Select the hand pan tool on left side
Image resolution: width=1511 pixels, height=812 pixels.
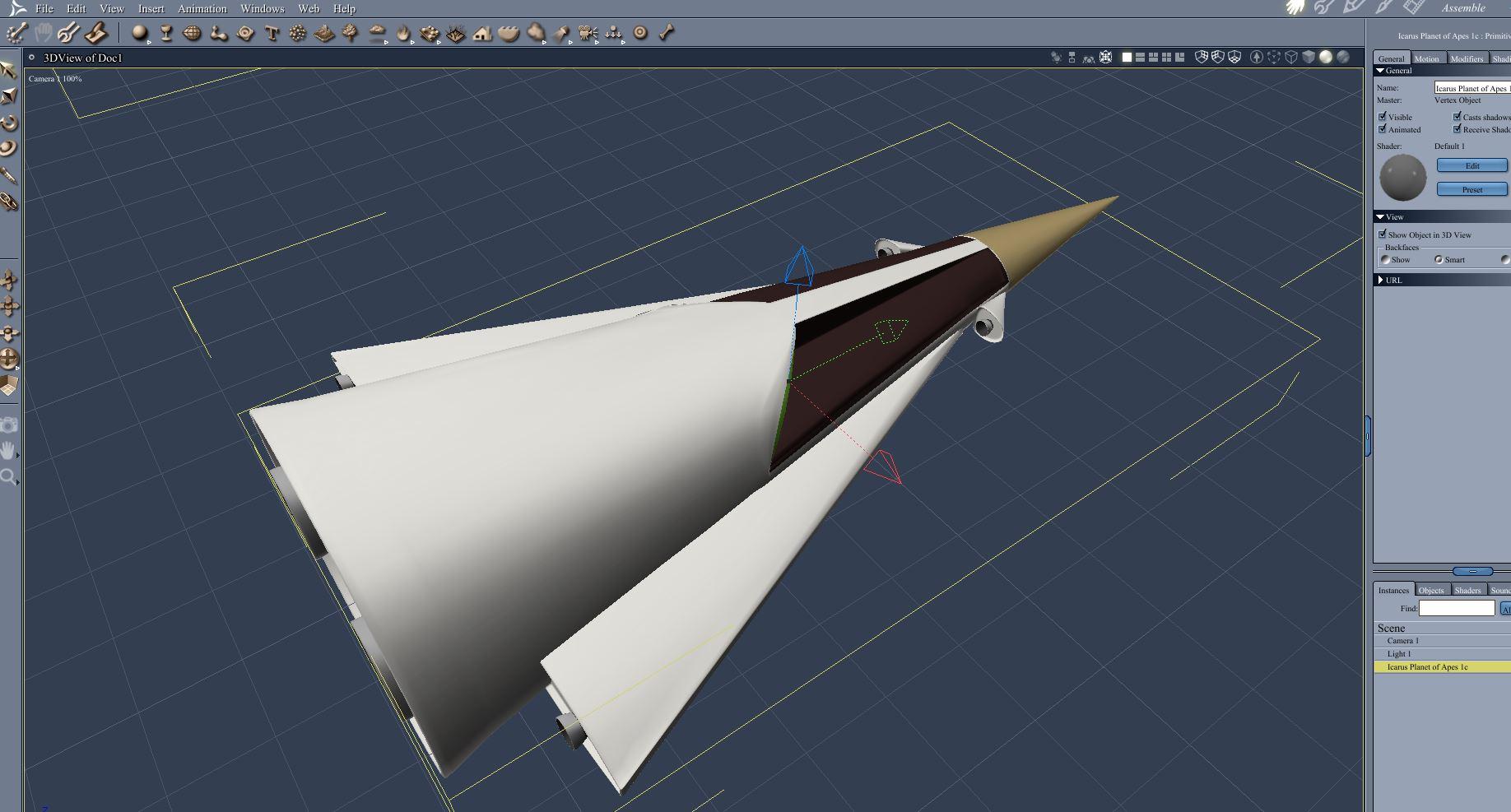coord(8,450)
